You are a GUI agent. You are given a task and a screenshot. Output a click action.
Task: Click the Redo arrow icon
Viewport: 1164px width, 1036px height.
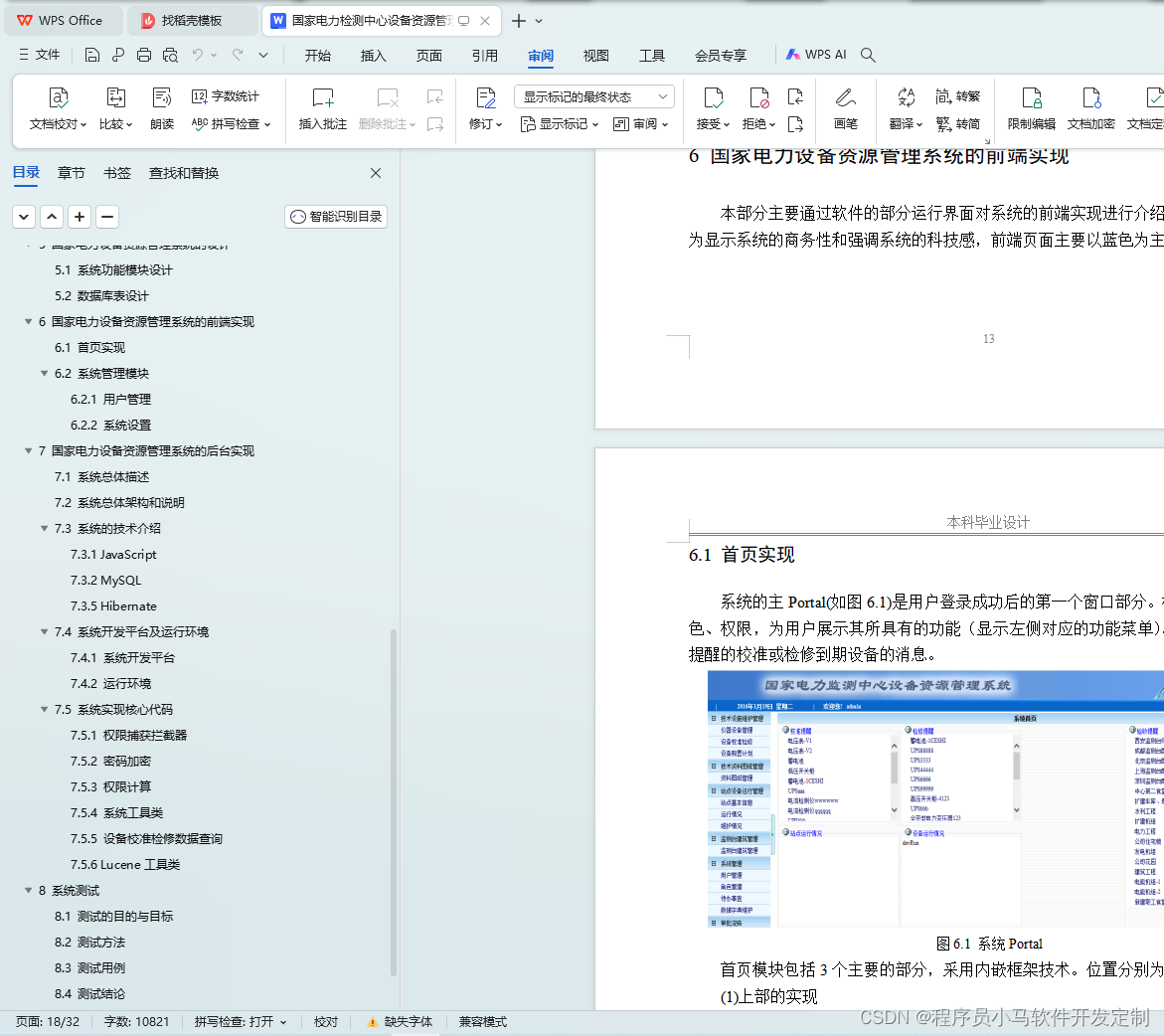pyautogui.click(x=238, y=55)
